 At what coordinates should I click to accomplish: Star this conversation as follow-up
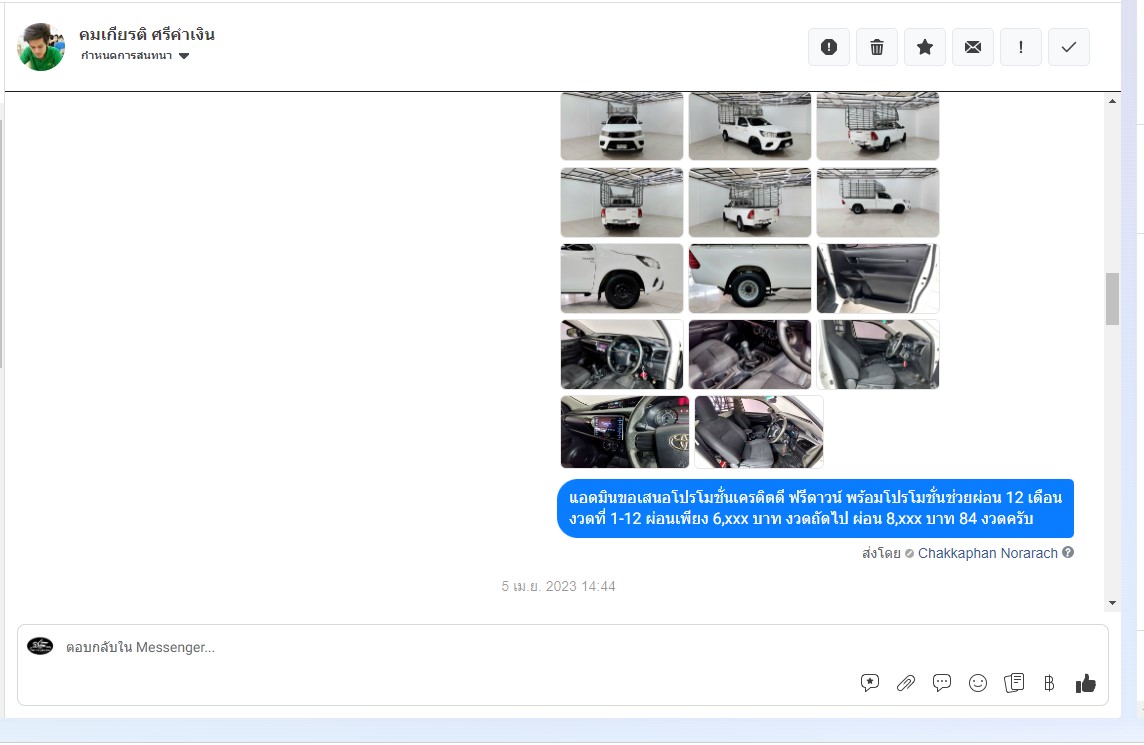pos(925,47)
